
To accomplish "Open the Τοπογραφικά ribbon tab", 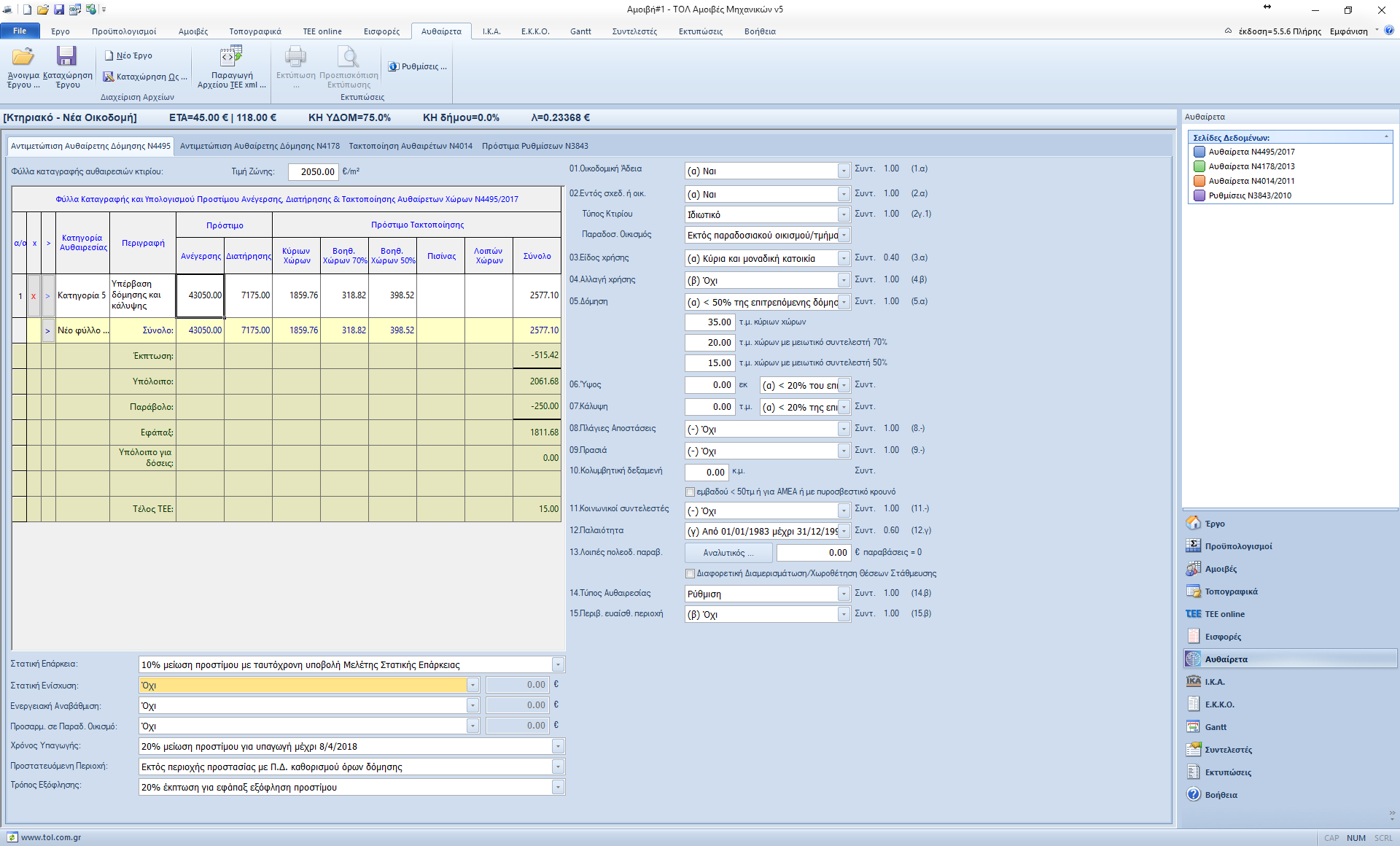I will [254, 31].
